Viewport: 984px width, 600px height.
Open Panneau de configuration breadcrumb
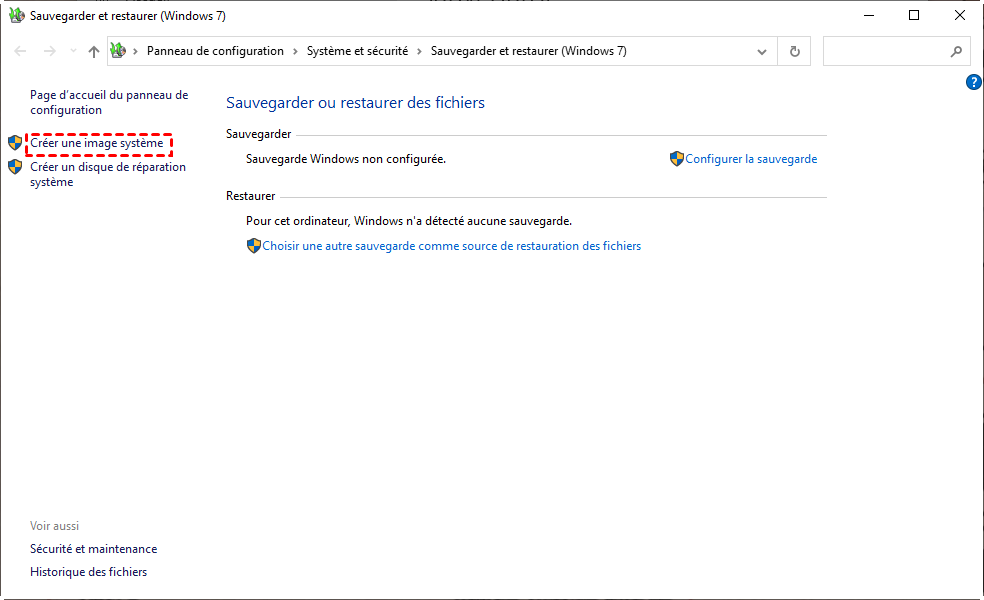215,51
